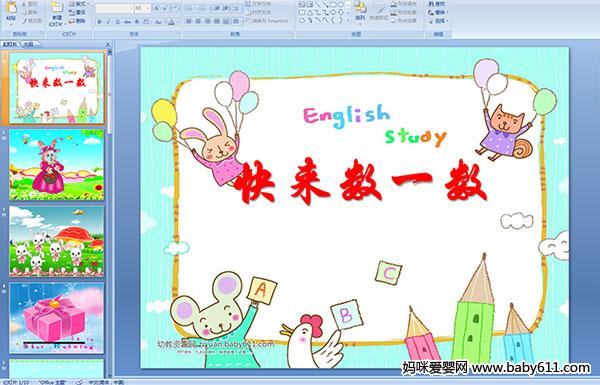The image size is (600, 385).
Task: Toggle bold formatting
Action: [99, 22]
